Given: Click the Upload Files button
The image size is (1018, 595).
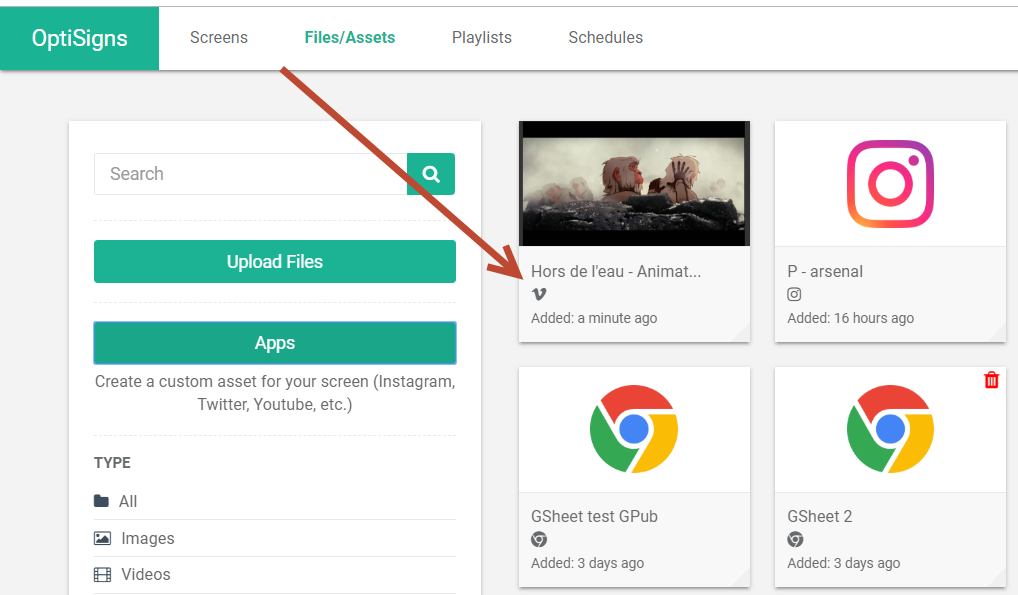Looking at the screenshot, I should click(275, 261).
